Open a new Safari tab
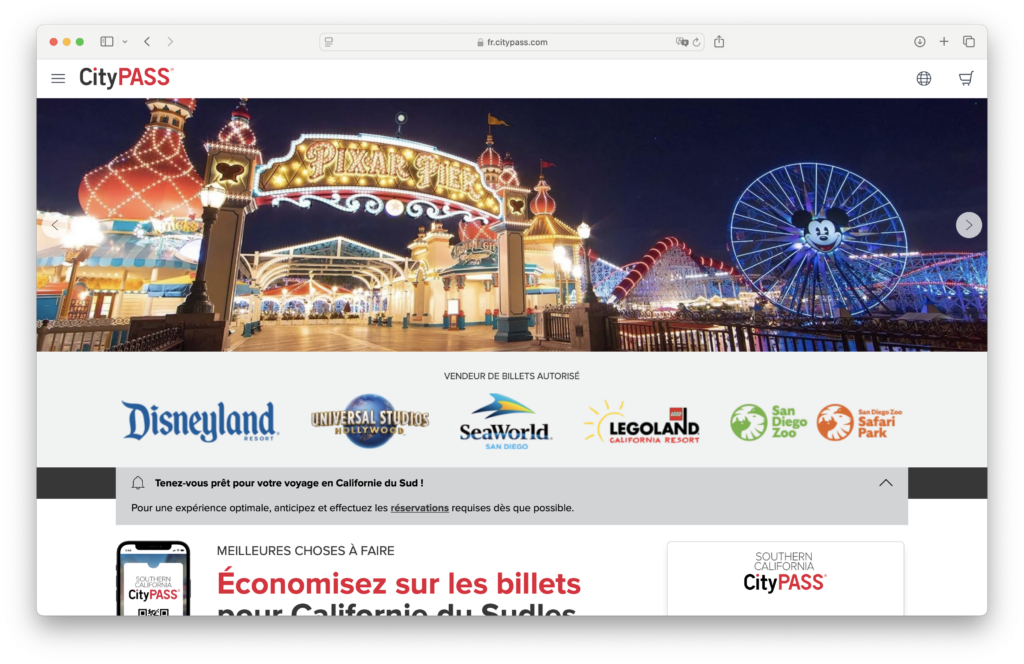 [x=944, y=42]
